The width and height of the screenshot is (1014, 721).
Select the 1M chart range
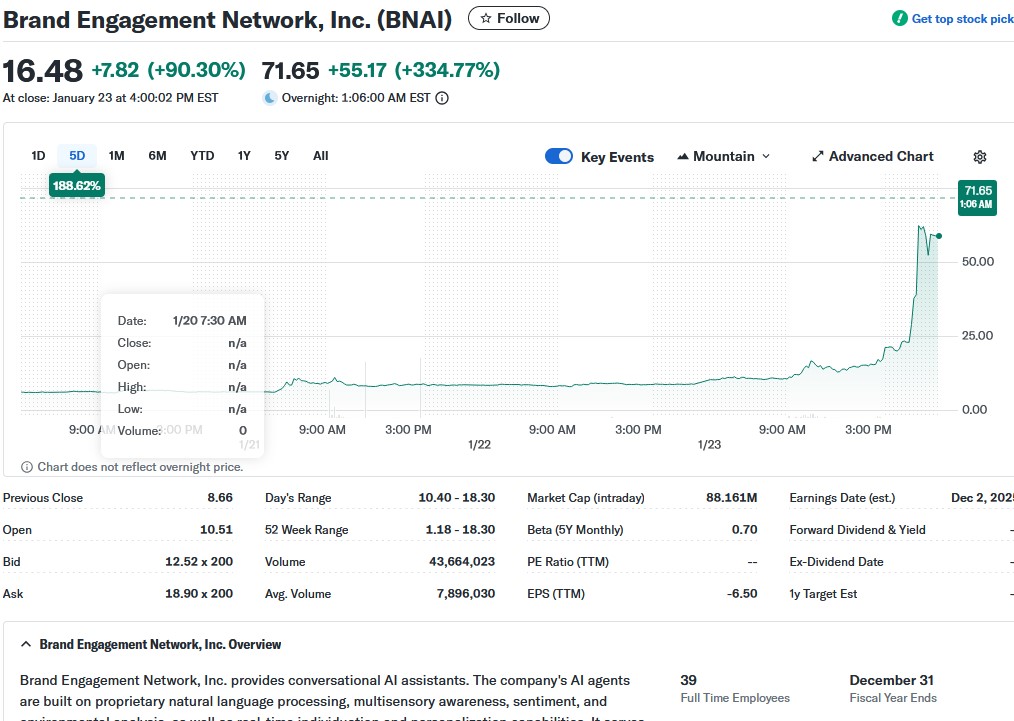[x=116, y=156]
